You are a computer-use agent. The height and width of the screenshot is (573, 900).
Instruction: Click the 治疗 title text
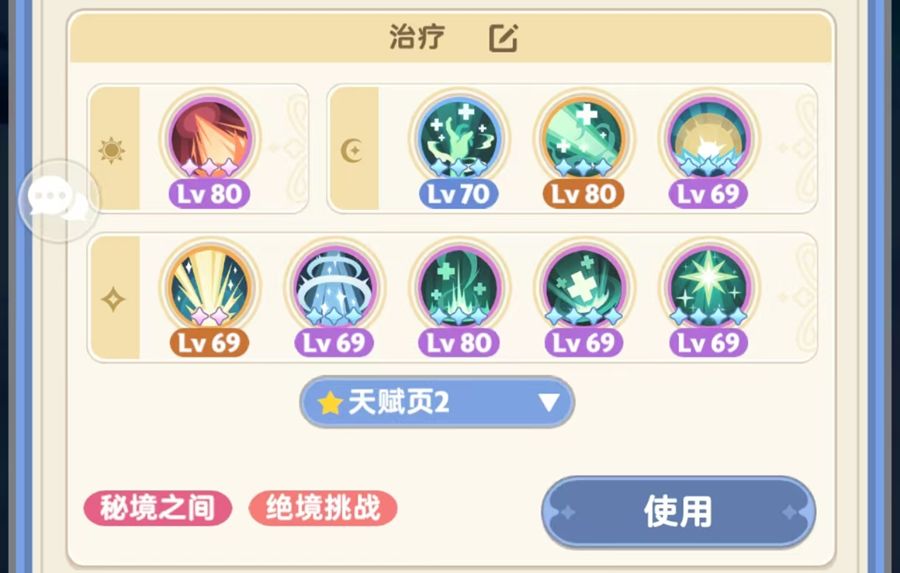tap(417, 37)
